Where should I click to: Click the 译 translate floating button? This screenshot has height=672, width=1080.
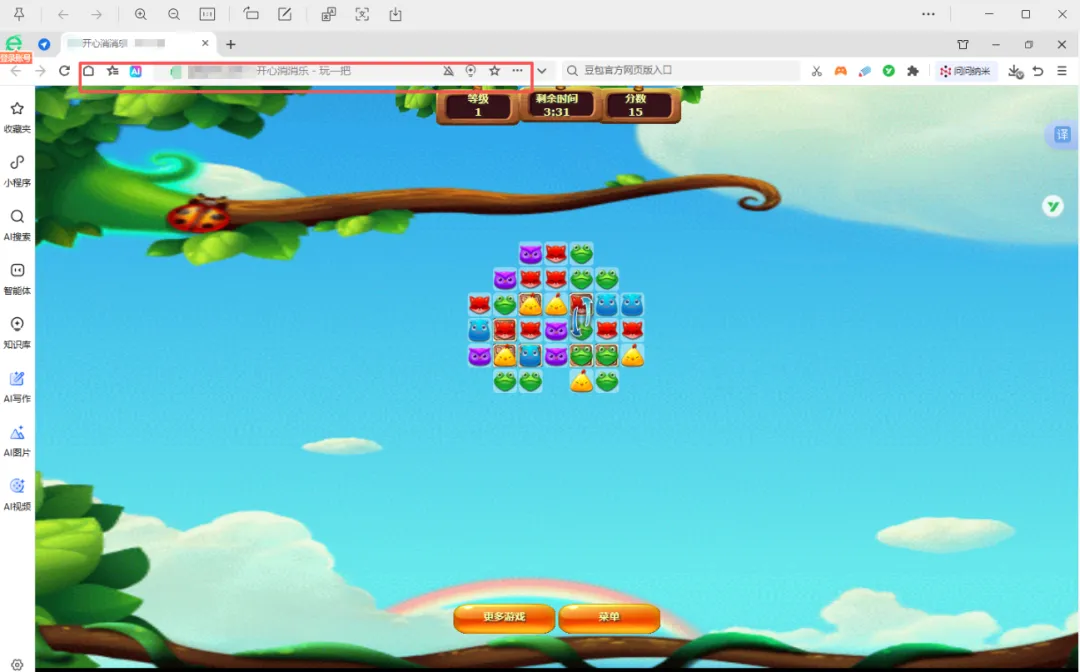[x=1063, y=134]
